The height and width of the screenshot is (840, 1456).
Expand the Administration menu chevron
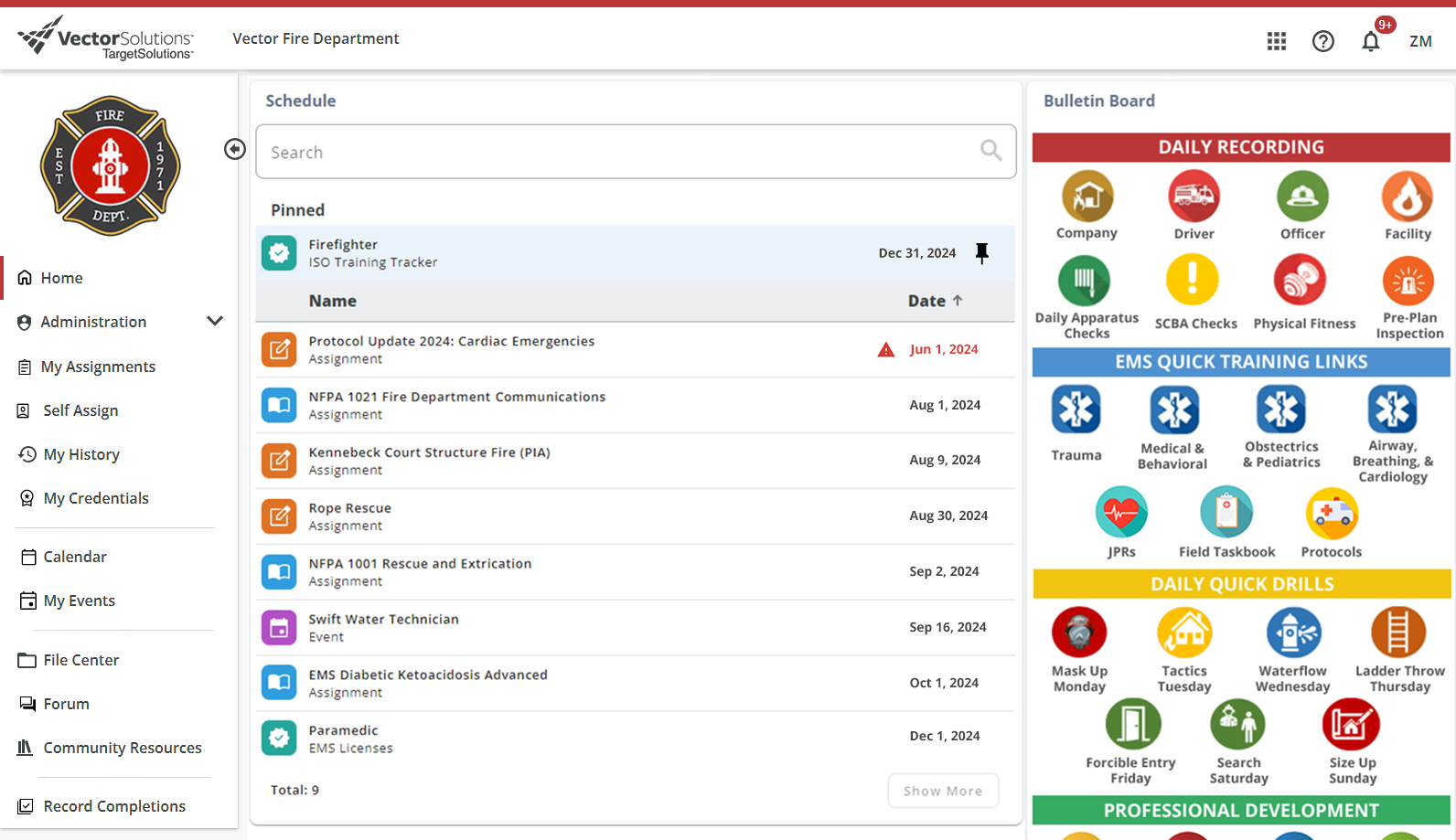(215, 321)
